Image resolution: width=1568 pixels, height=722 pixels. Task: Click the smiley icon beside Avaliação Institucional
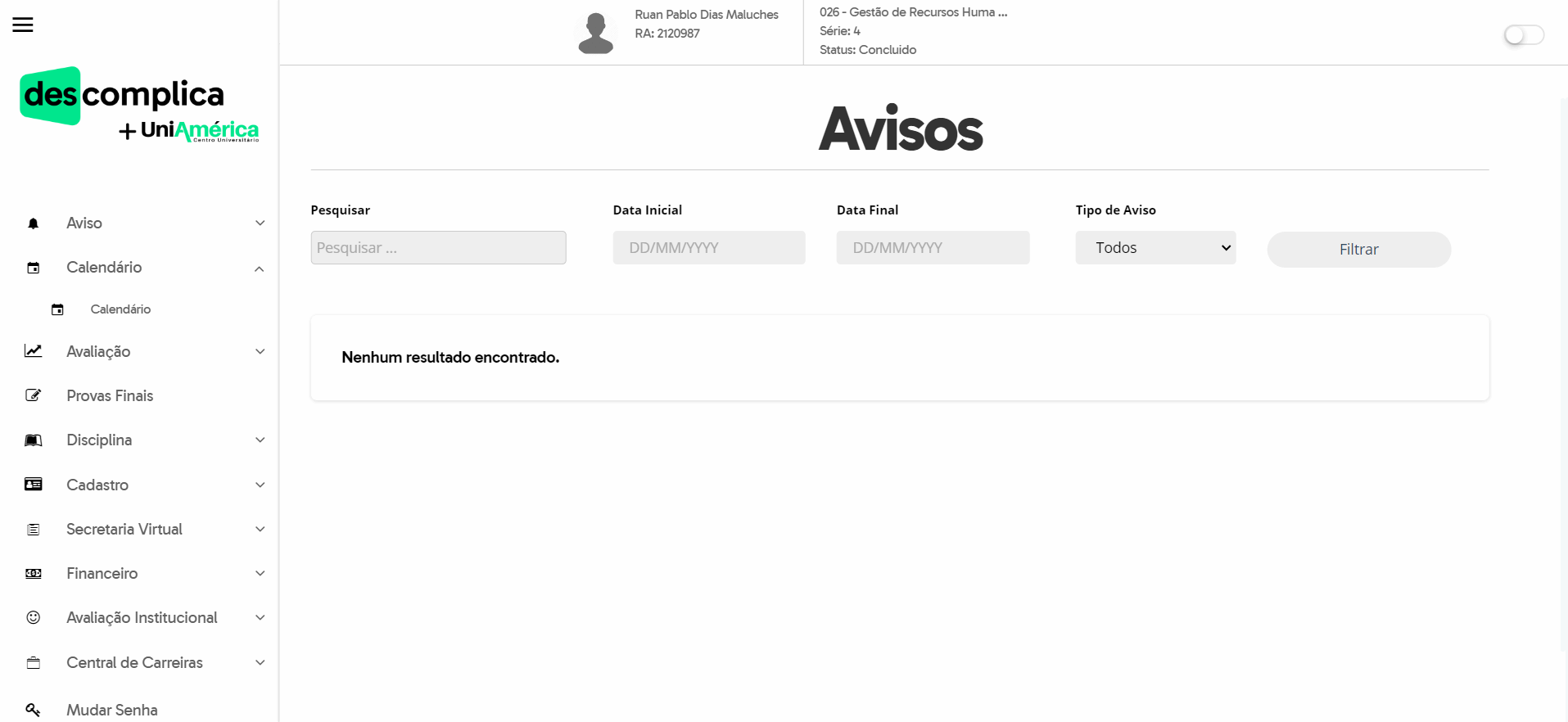click(34, 617)
